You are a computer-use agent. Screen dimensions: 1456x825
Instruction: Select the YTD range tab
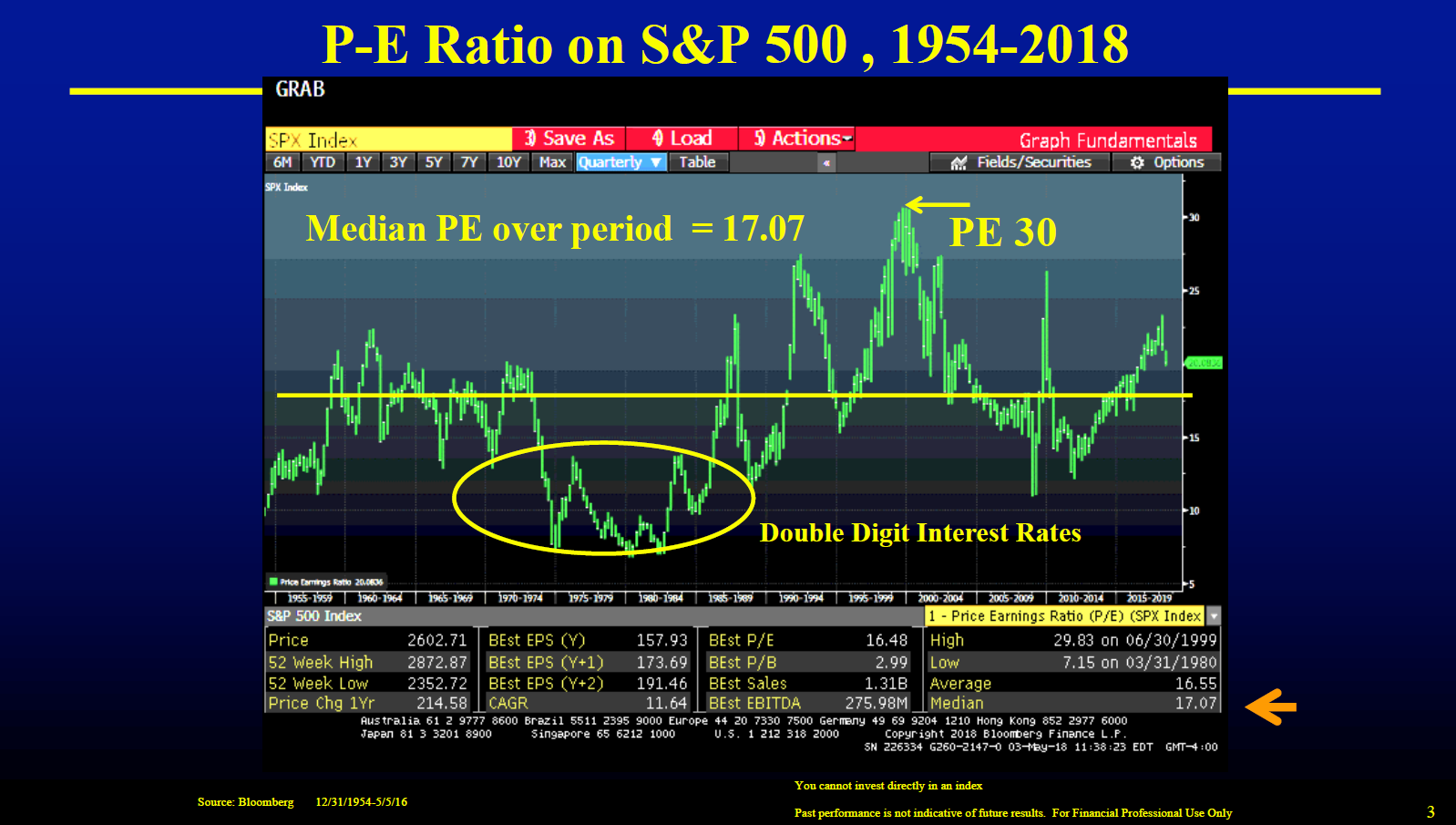click(323, 162)
